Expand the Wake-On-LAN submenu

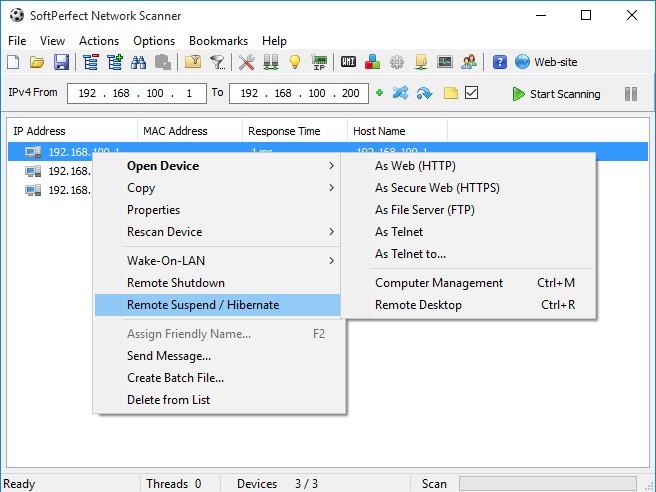click(x=218, y=261)
